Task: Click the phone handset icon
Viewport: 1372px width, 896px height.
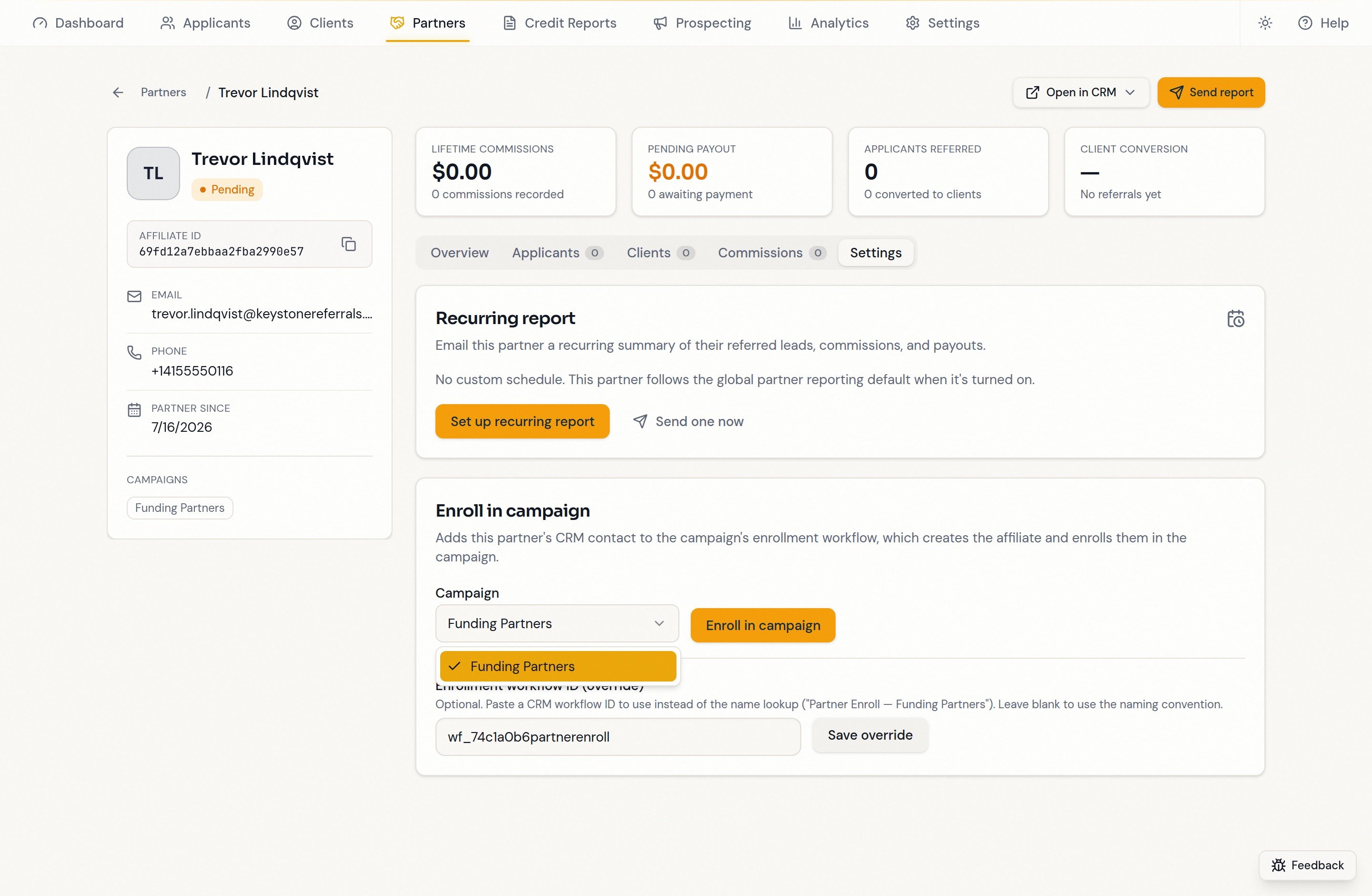Action: [134, 352]
